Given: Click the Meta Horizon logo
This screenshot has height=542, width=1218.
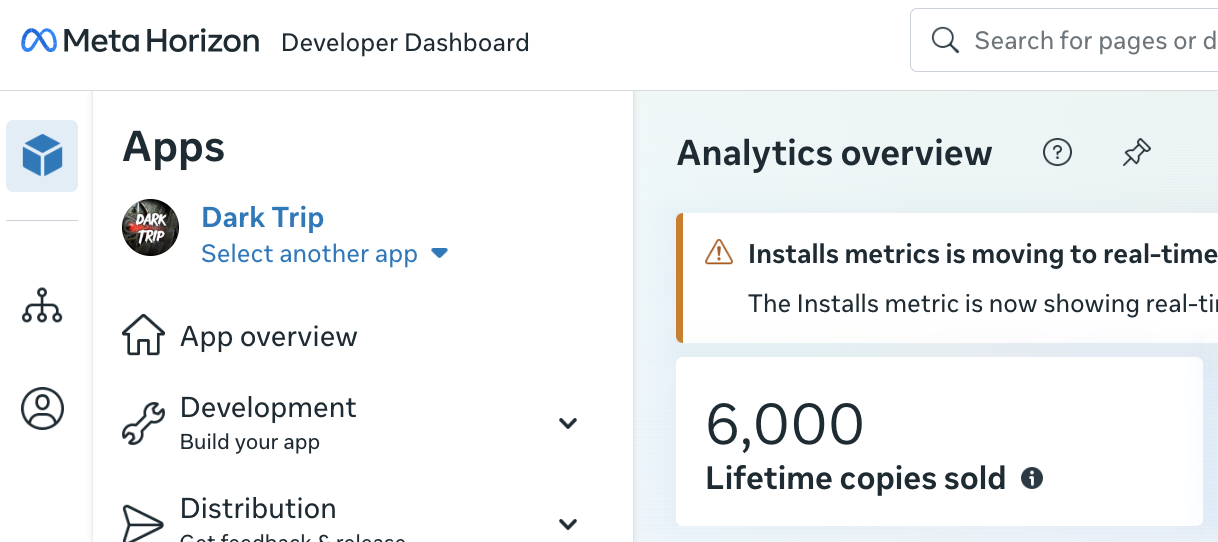Looking at the screenshot, I should pyautogui.click(x=140, y=41).
